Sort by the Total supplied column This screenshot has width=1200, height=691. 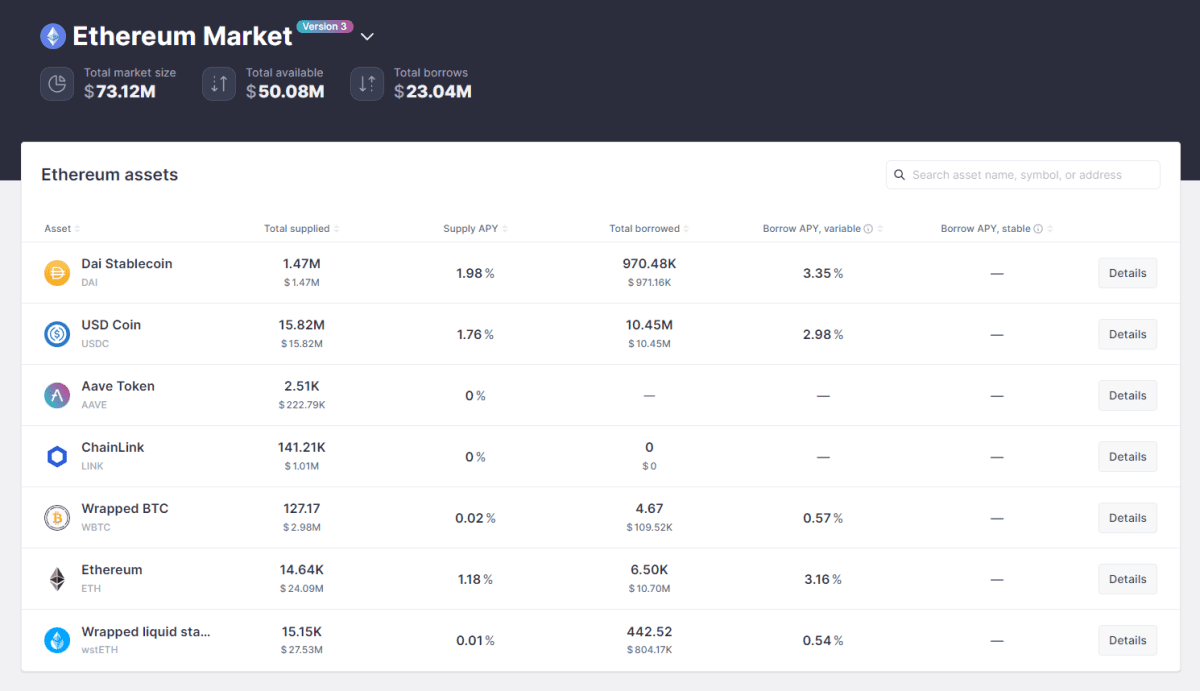301,229
